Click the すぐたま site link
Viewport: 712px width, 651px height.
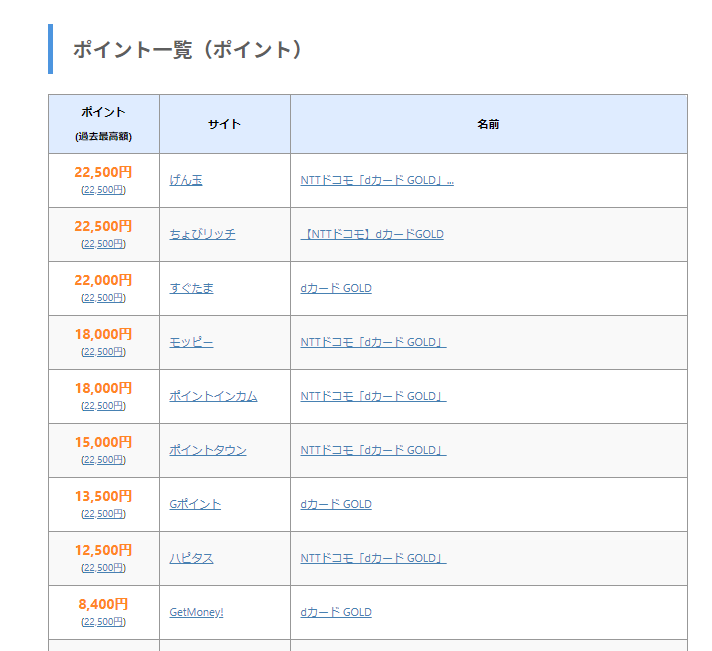[x=191, y=288]
